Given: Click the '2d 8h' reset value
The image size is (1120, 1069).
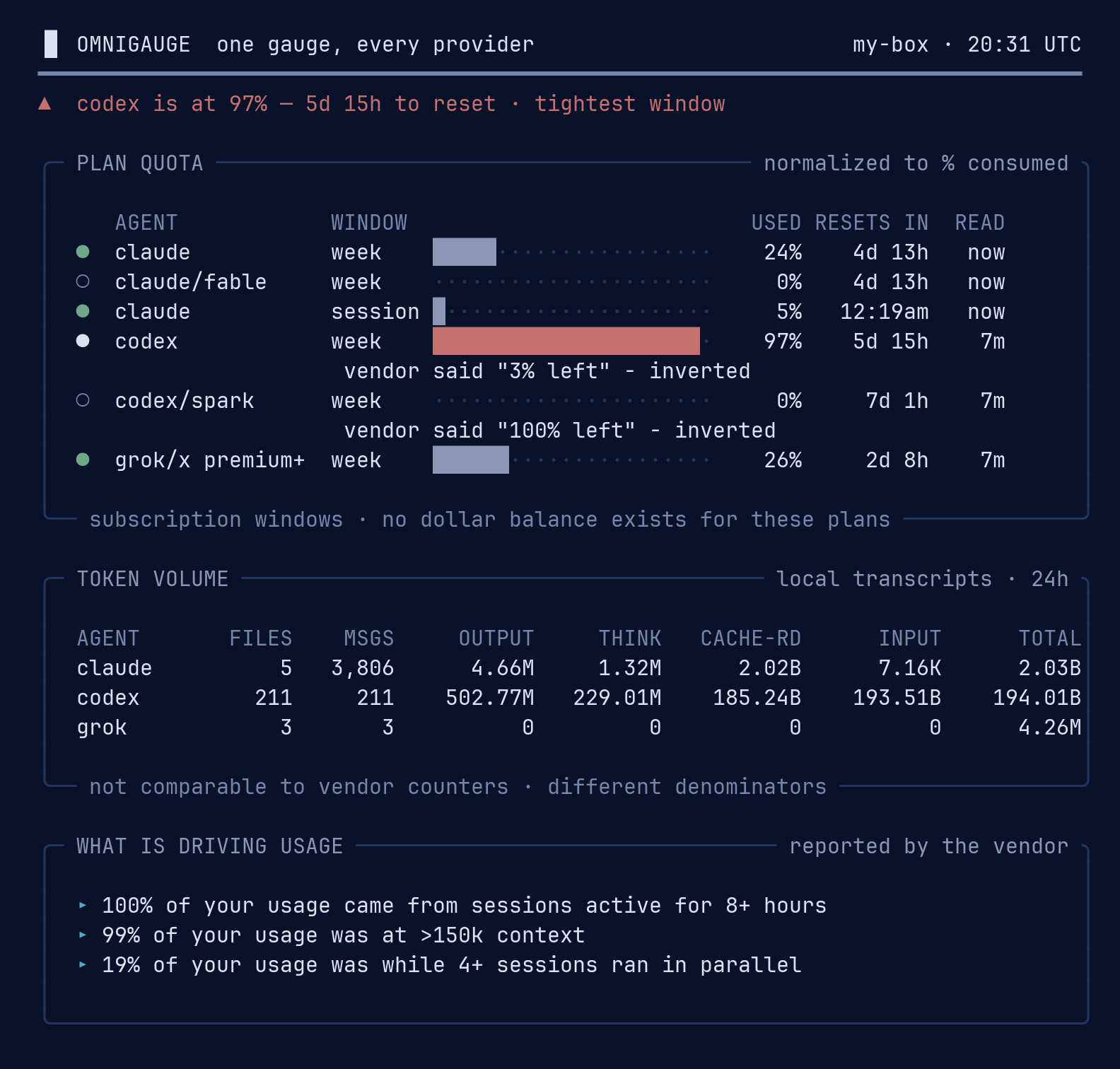Looking at the screenshot, I should coord(897,460).
